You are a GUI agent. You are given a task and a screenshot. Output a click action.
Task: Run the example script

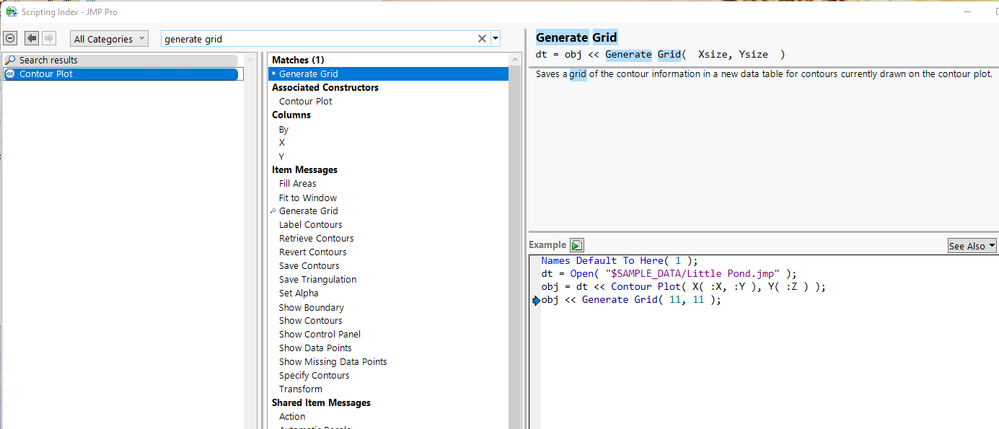(x=577, y=245)
